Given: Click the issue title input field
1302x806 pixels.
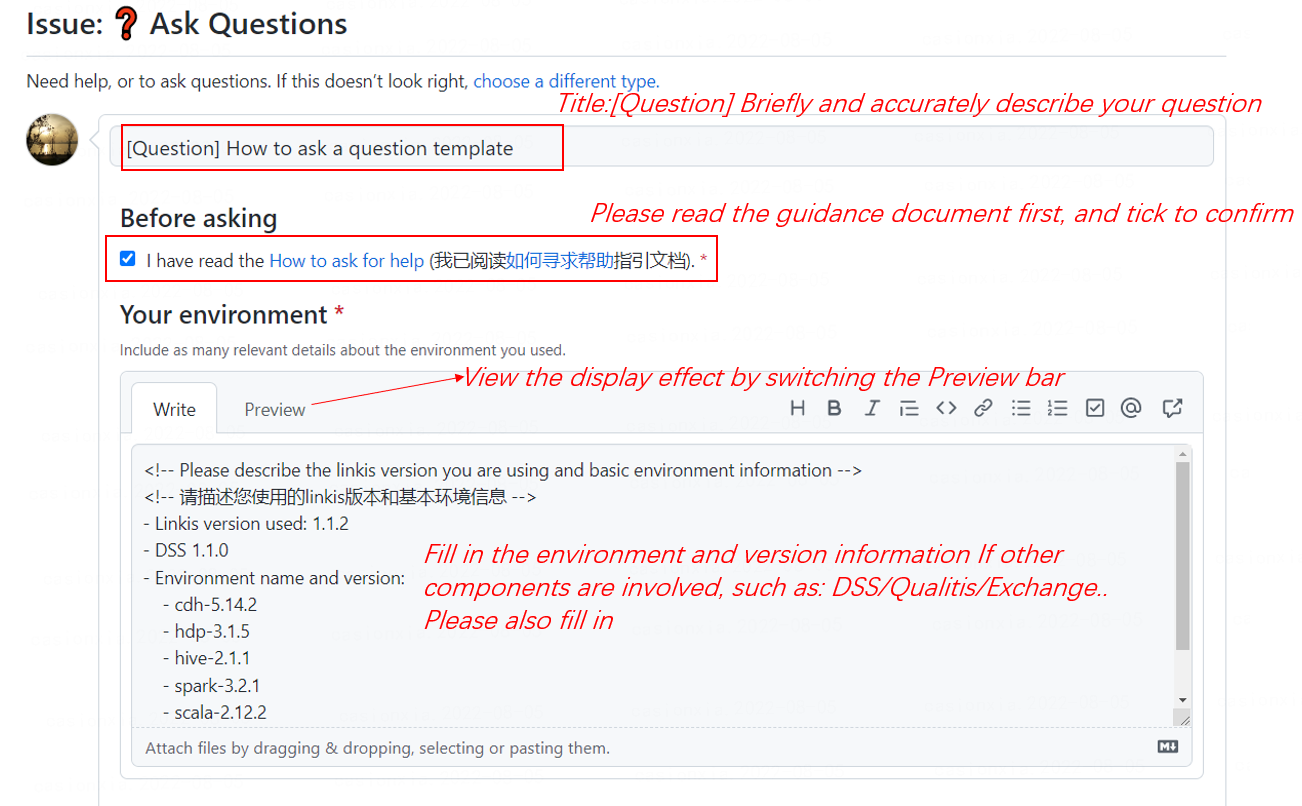Looking at the screenshot, I should click(660, 148).
